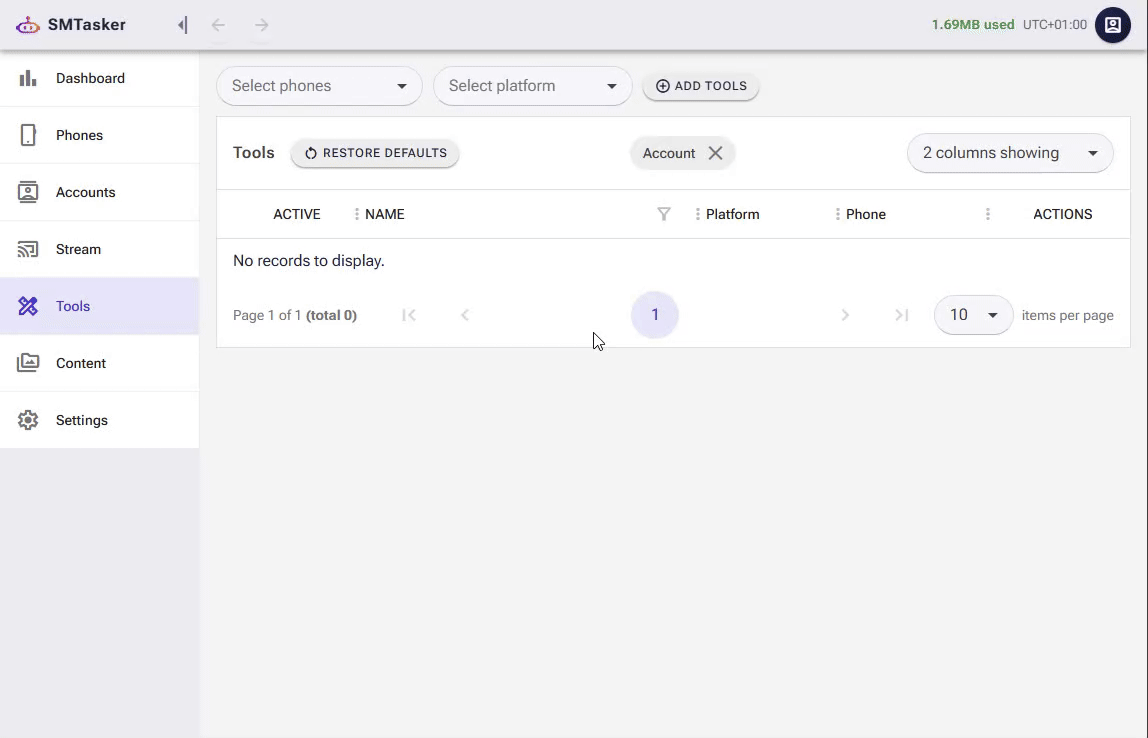Image resolution: width=1148 pixels, height=738 pixels.
Task: Select page 1 in the pagination
Action: (x=655, y=315)
